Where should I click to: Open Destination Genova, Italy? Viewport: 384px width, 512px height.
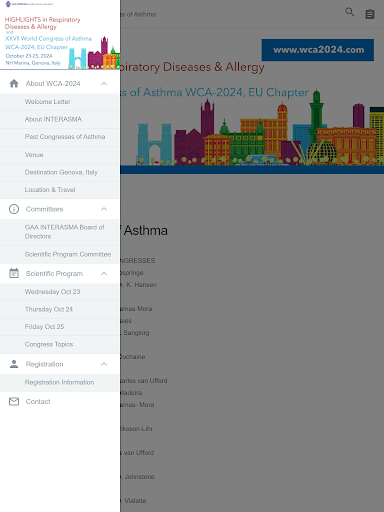coord(60,172)
